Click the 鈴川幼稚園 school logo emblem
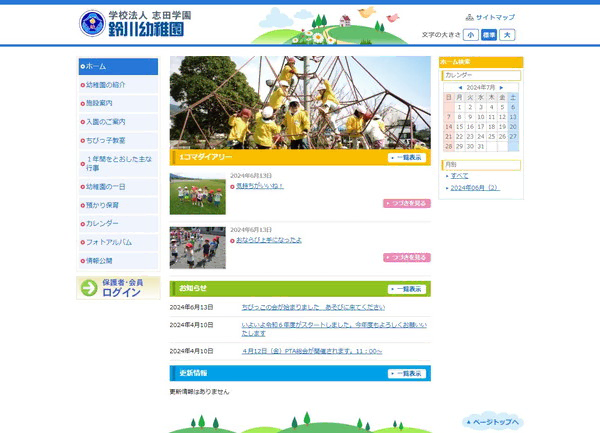 point(91,24)
